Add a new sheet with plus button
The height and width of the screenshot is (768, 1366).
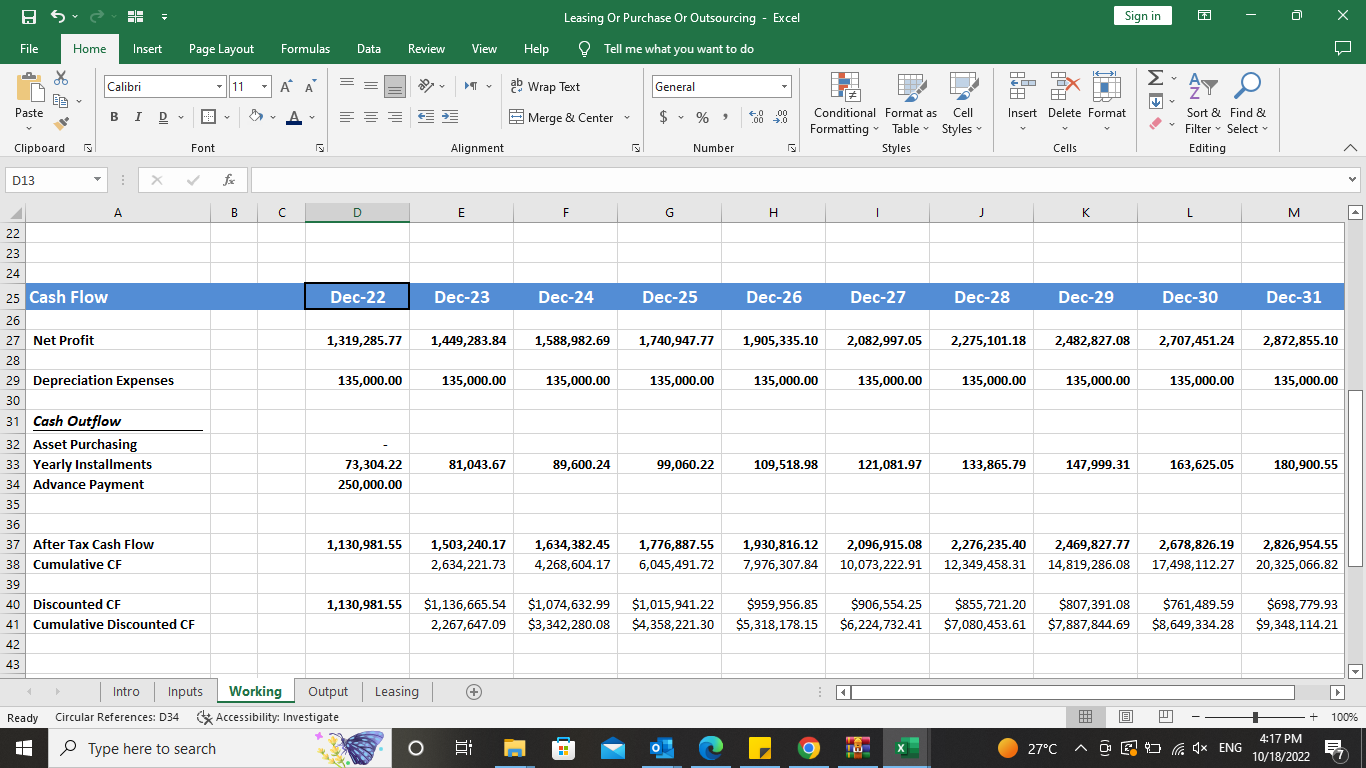(x=474, y=691)
